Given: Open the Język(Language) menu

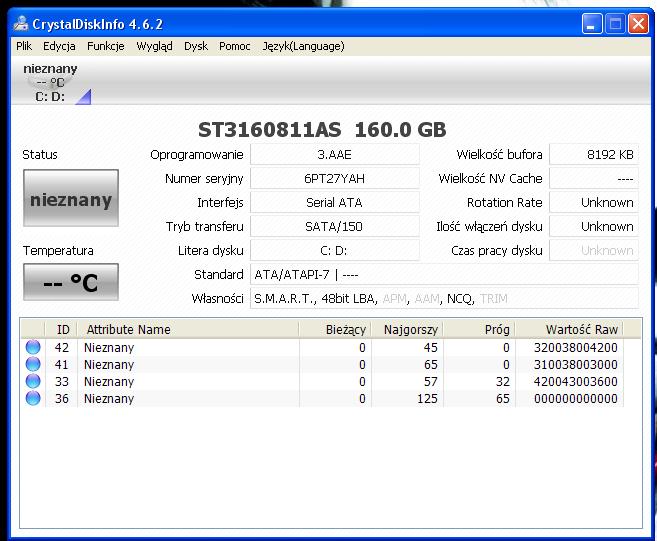Looking at the screenshot, I should click(x=303, y=46).
